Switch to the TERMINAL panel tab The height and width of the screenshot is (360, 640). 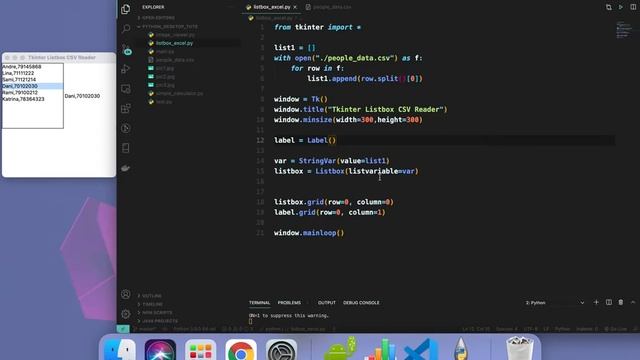260,303
